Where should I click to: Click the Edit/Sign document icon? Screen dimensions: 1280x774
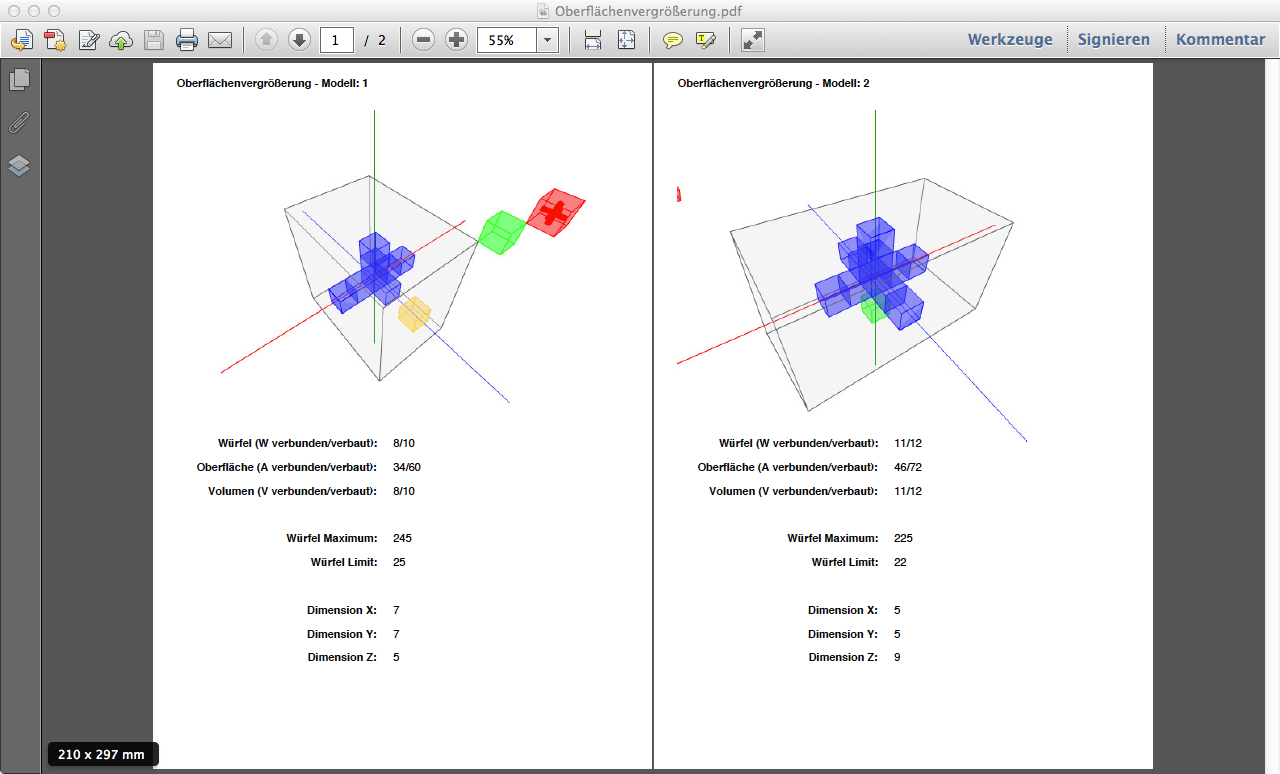coord(89,40)
